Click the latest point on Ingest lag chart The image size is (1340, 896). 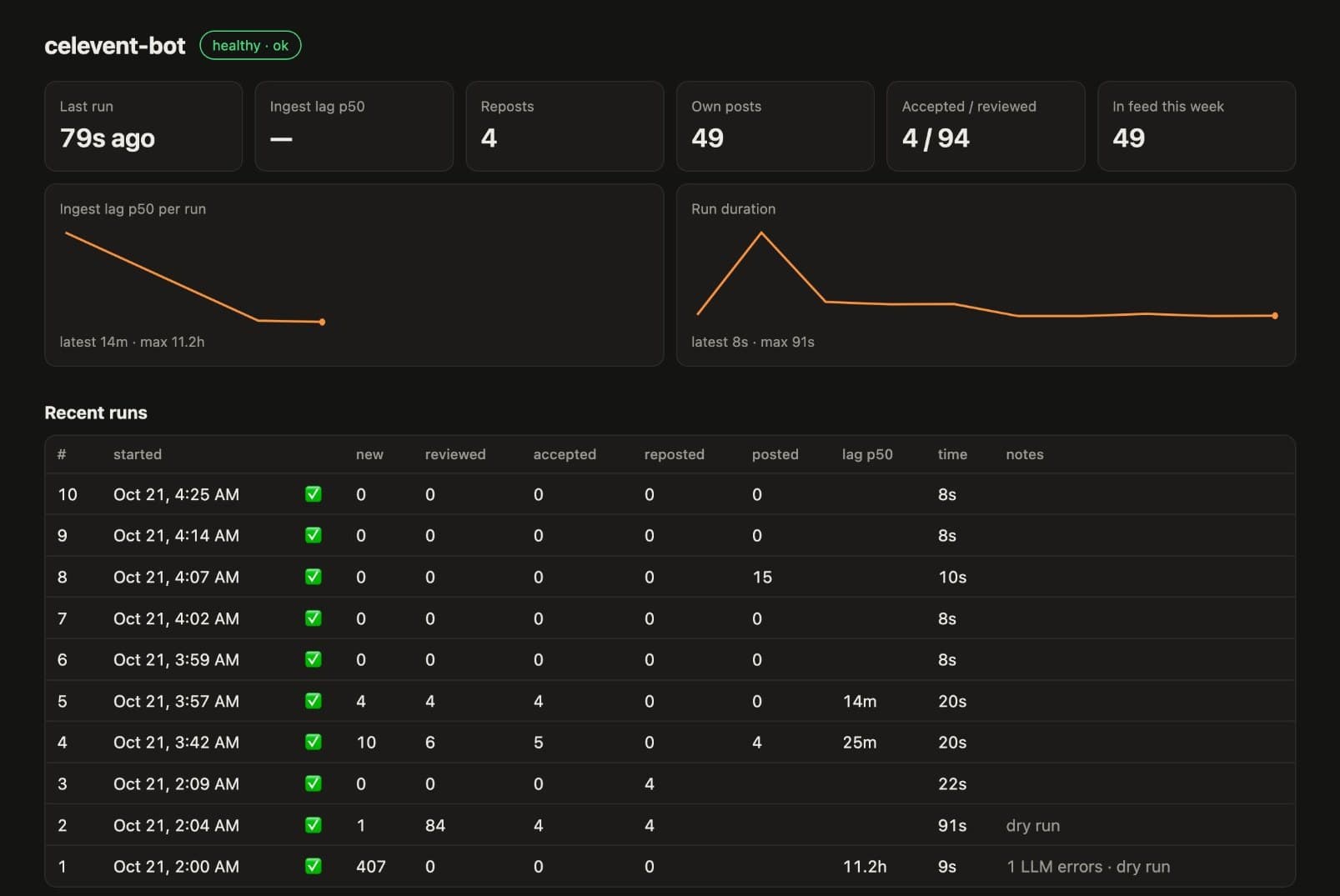tap(322, 322)
